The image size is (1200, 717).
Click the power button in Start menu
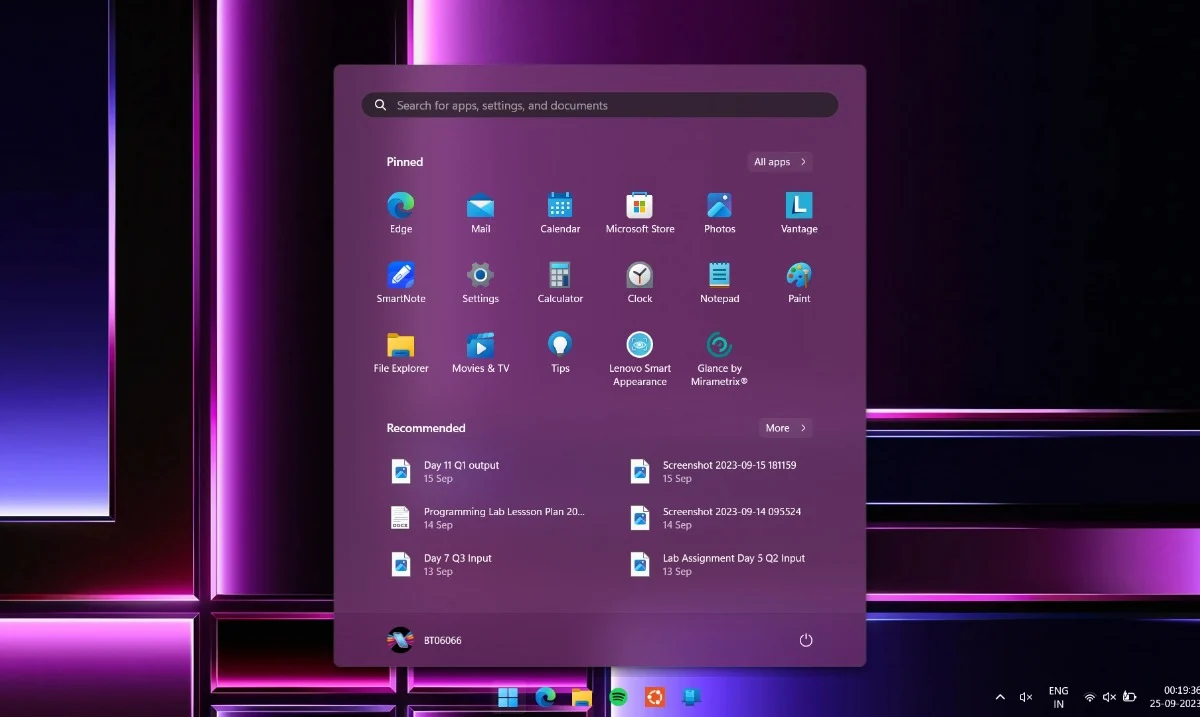[x=806, y=640]
